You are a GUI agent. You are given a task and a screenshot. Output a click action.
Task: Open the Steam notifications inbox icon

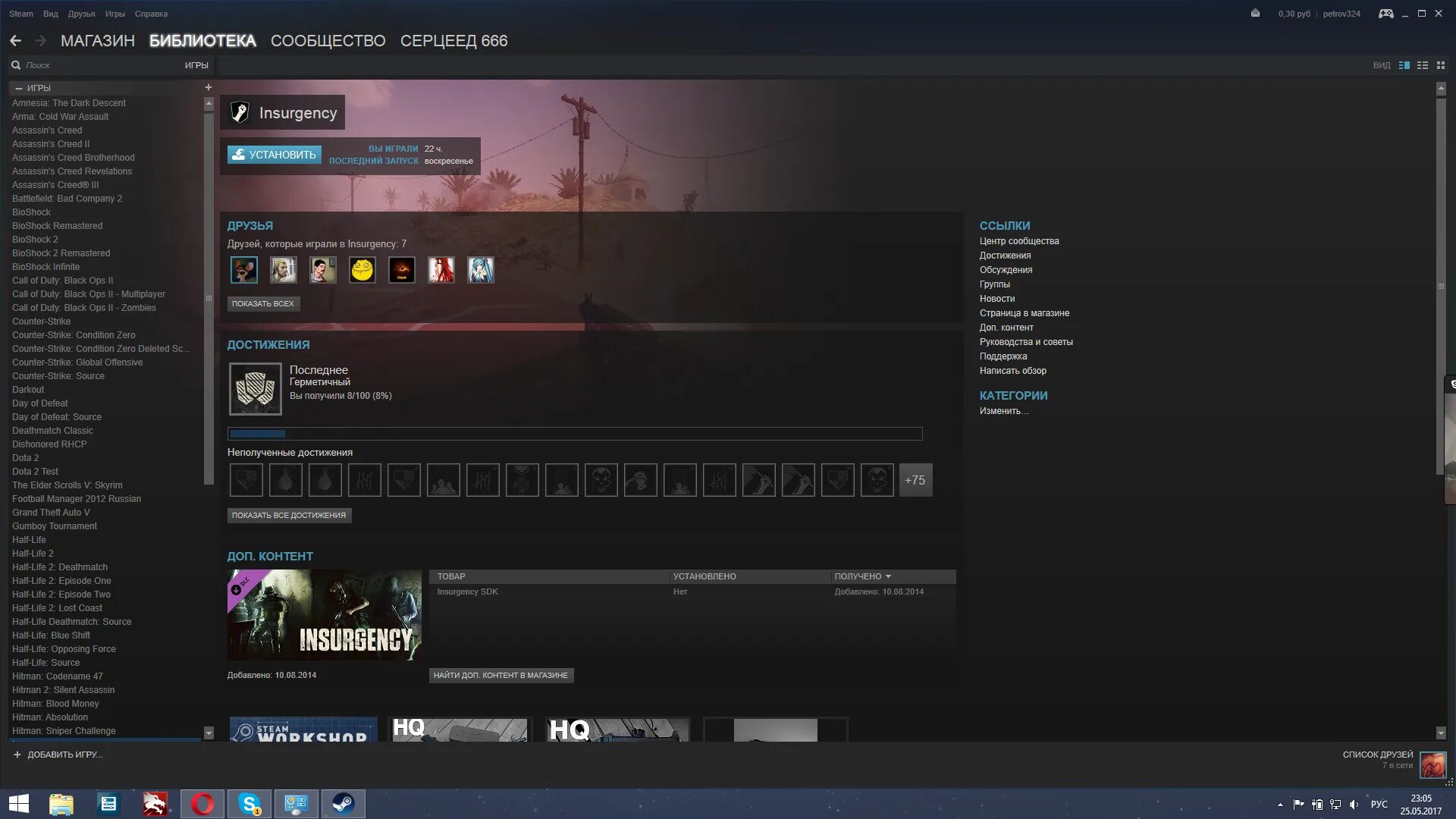point(1256,14)
